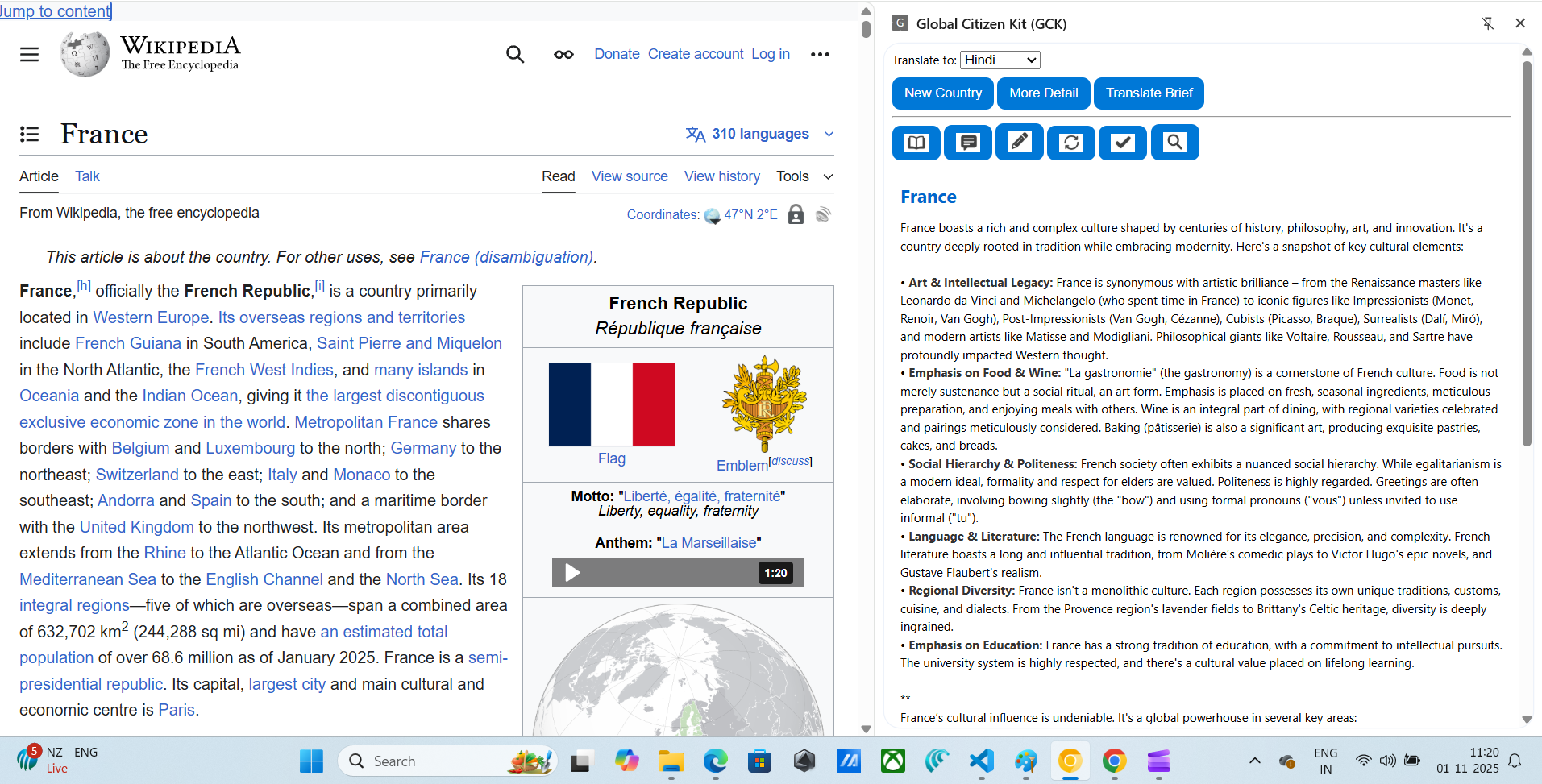
Task: Click the Create account link
Action: (696, 54)
